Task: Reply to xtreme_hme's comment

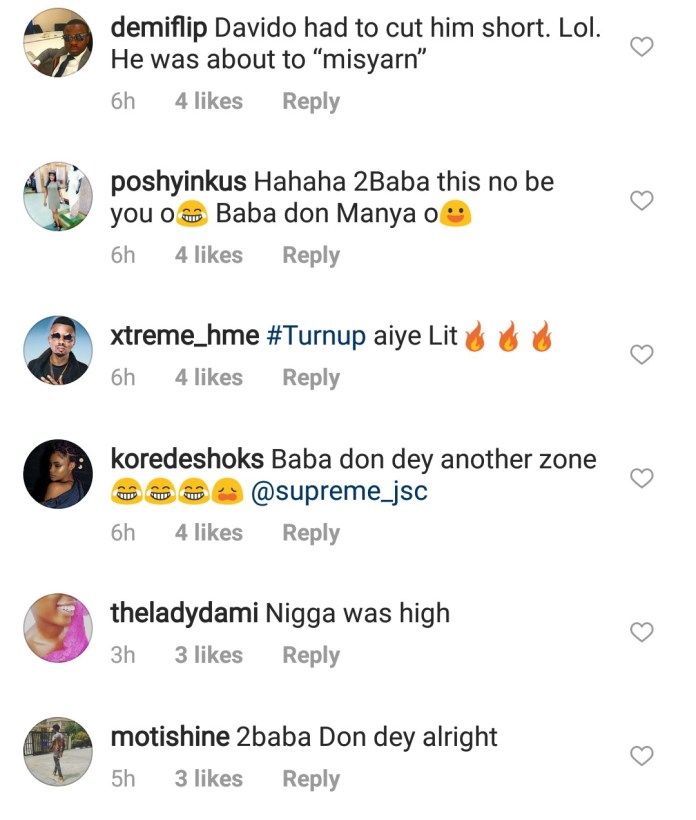Action: coord(310,378)
